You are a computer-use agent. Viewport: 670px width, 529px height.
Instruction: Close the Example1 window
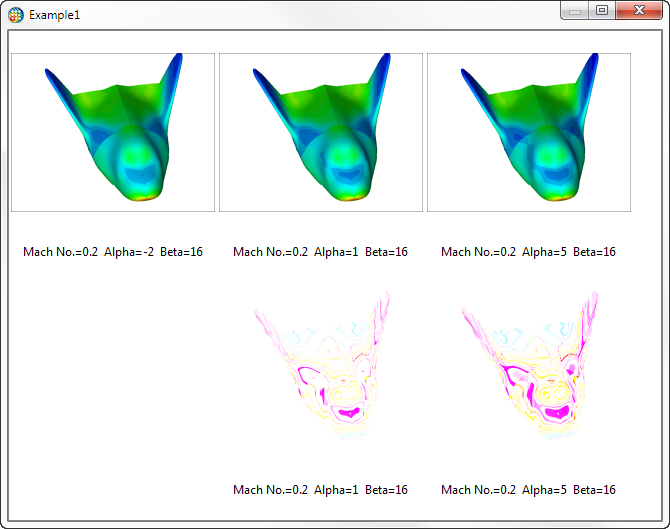pyautogui.click(x=639, y=11)
